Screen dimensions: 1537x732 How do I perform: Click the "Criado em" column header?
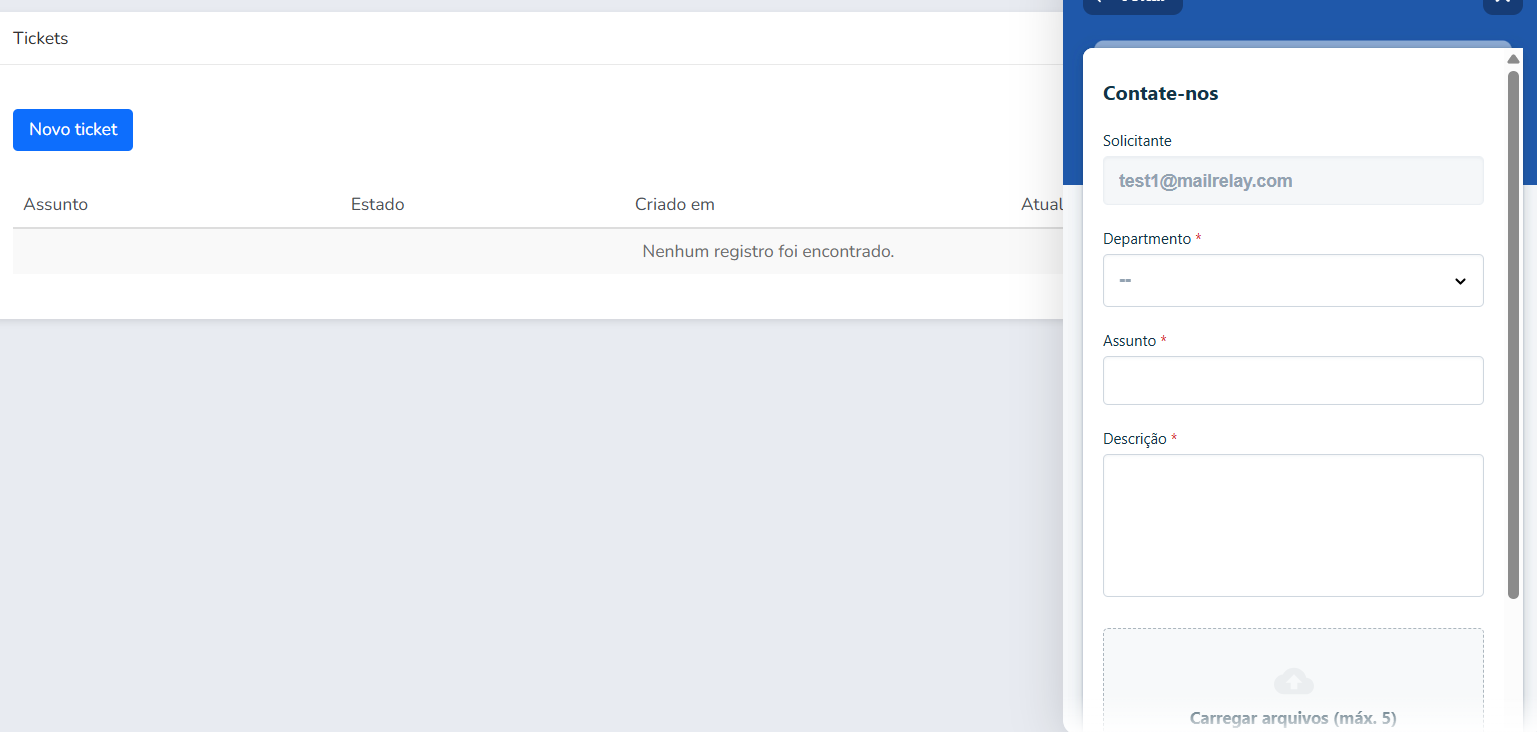pos(675,204)
